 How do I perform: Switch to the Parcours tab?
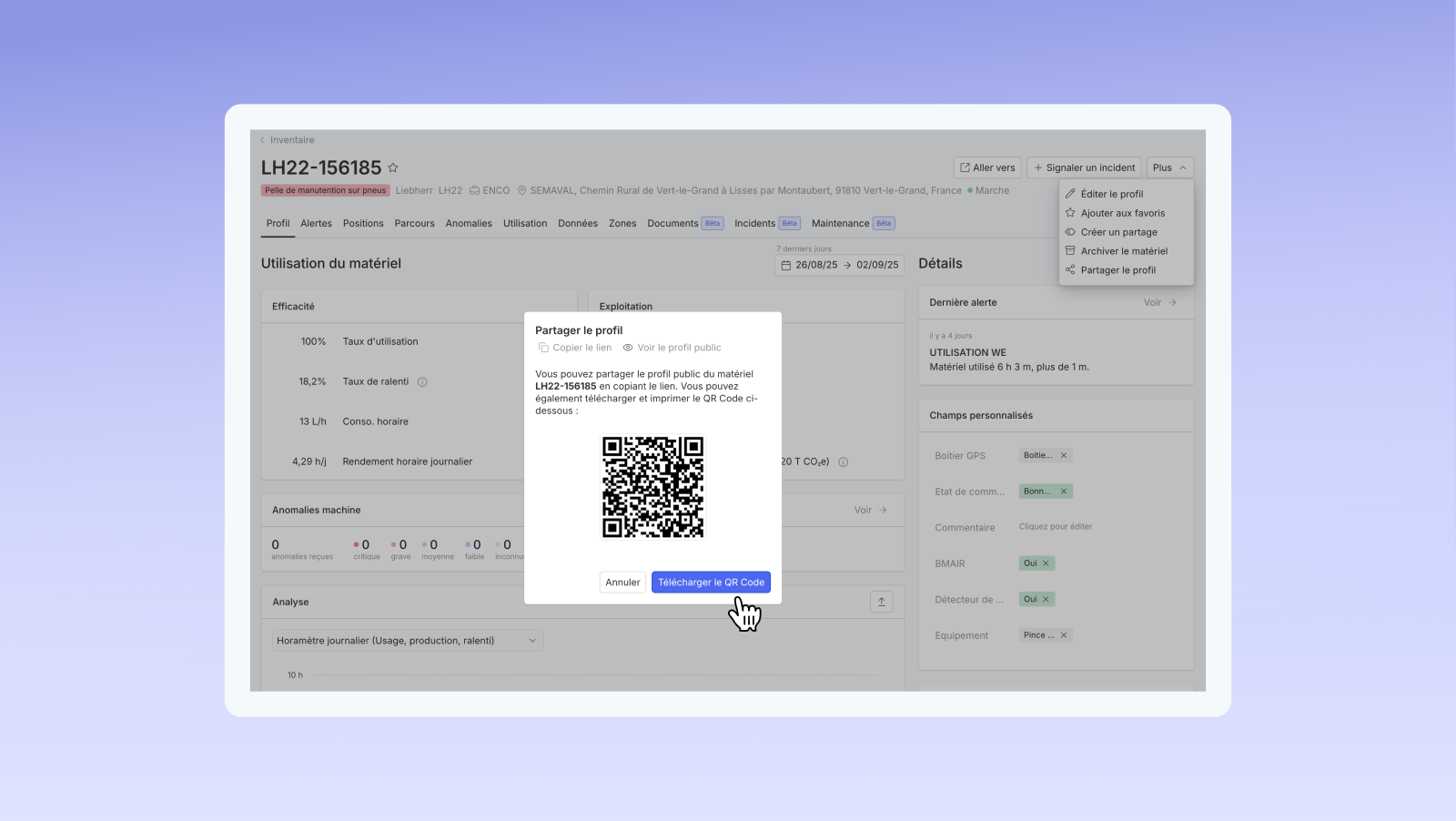[x=414, y=224]
